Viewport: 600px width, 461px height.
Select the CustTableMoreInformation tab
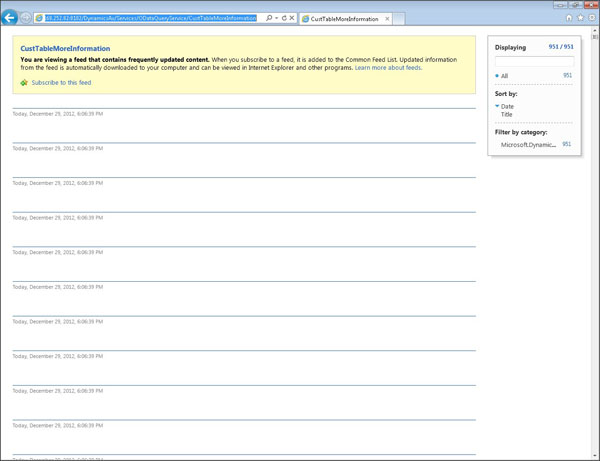(x=342, y=19)
